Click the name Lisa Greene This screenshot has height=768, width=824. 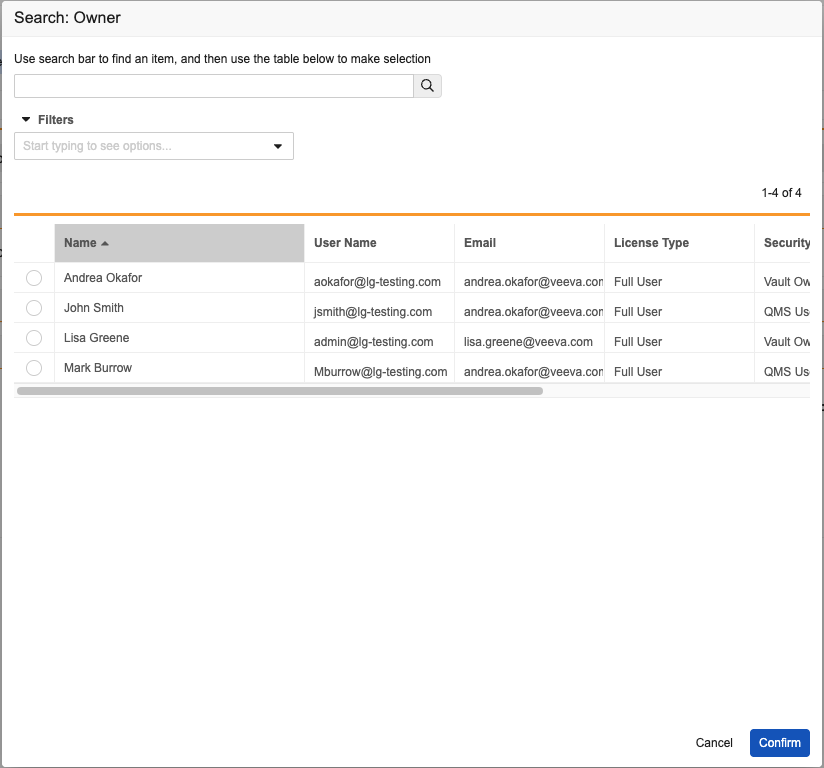96,337
